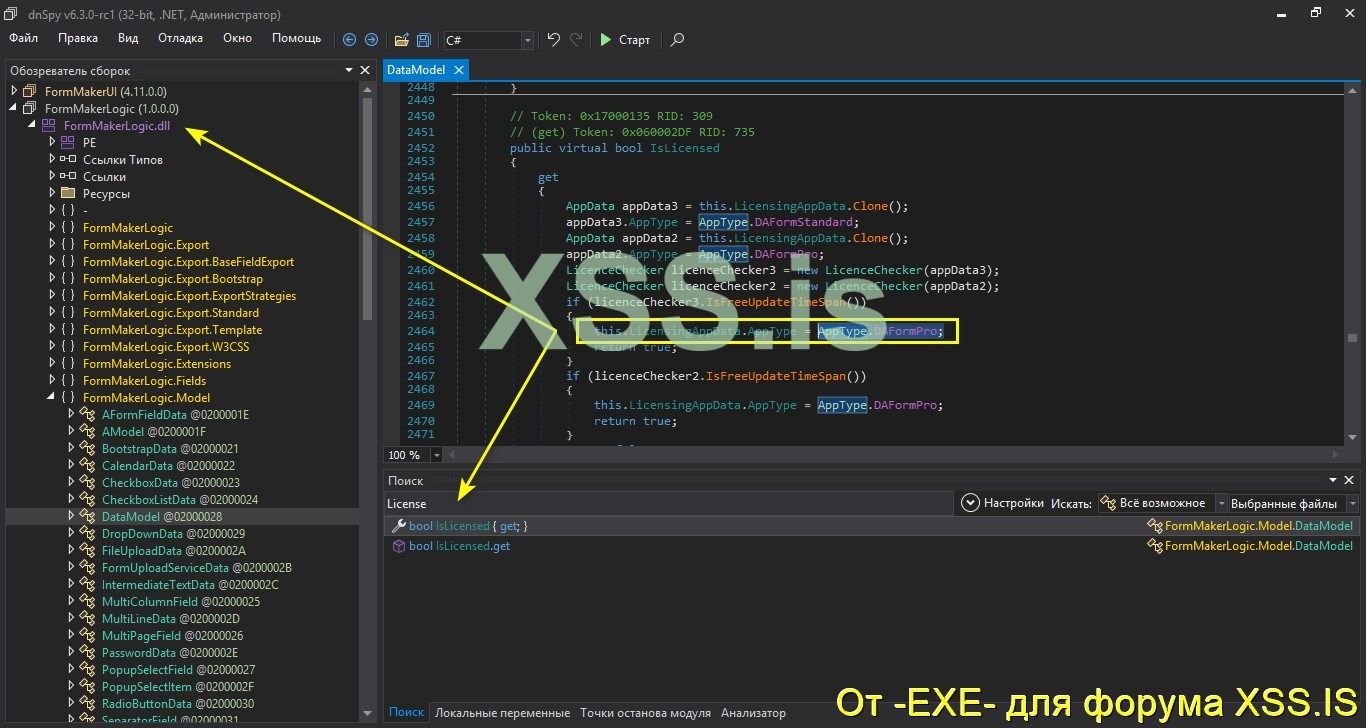This screenshot has height=728, width=1366.
Task: Click the magnifier search icon in toolbar
Action: (677, 40)
